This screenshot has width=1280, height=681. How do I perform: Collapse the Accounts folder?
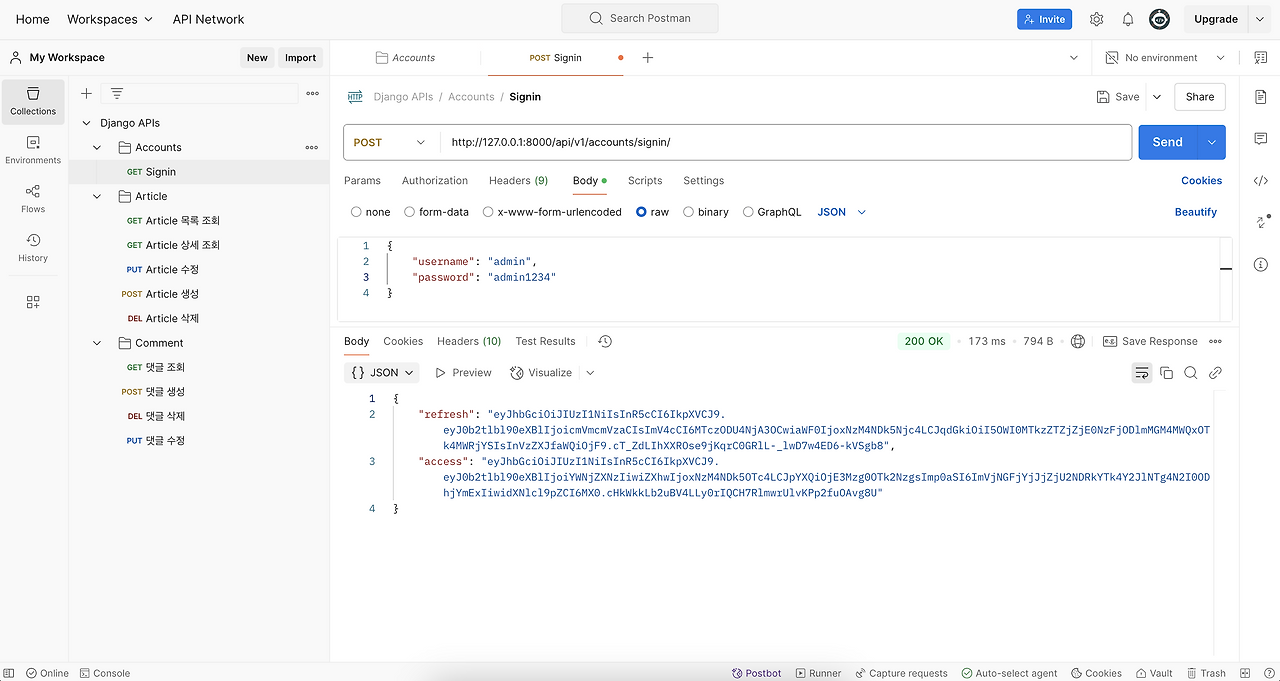pyautogui.click(x=97, y=147)
